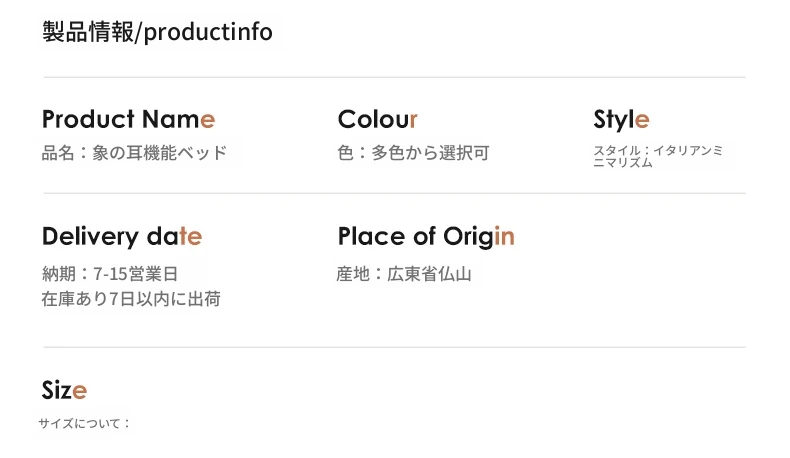Click the orange 'r' in Colour
This screenshot has height=458, width=790.
coord(413,121)
